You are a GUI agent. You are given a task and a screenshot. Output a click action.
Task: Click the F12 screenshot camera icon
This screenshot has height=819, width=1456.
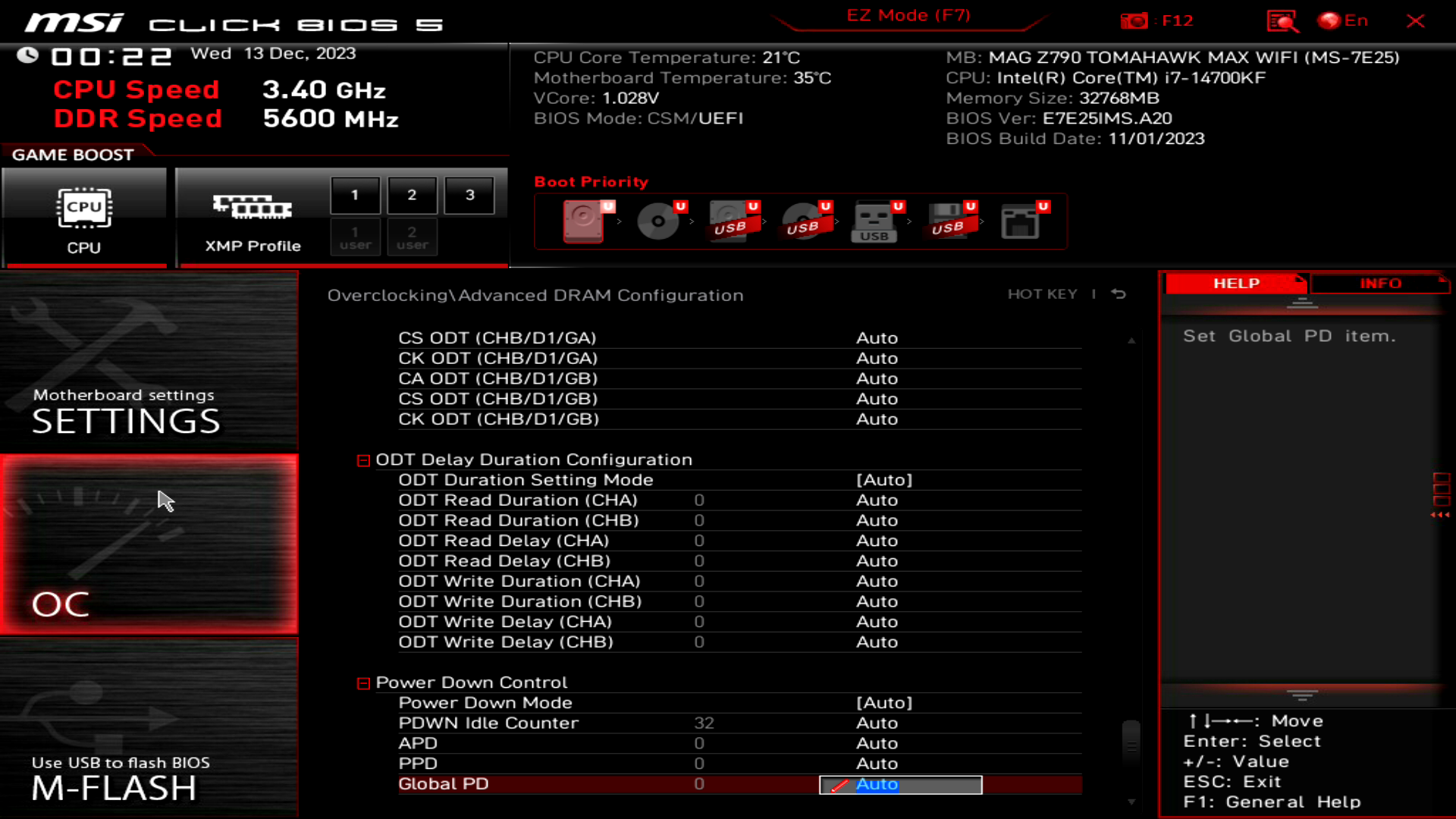click(1134, 20)
